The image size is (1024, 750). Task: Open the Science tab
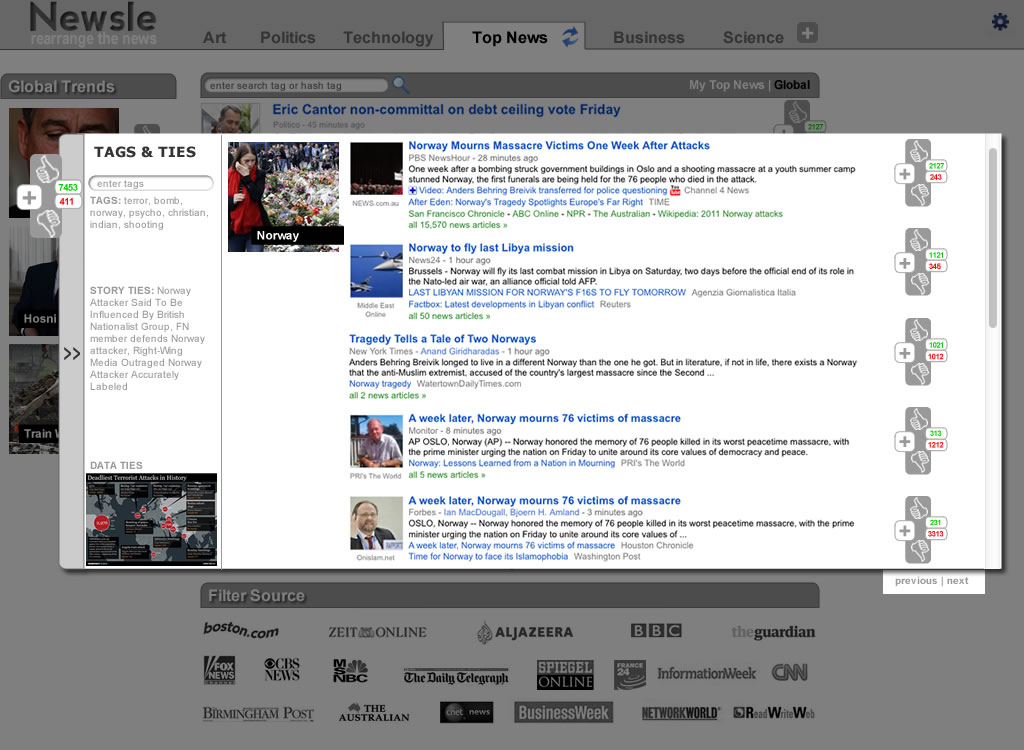point(753,38)
